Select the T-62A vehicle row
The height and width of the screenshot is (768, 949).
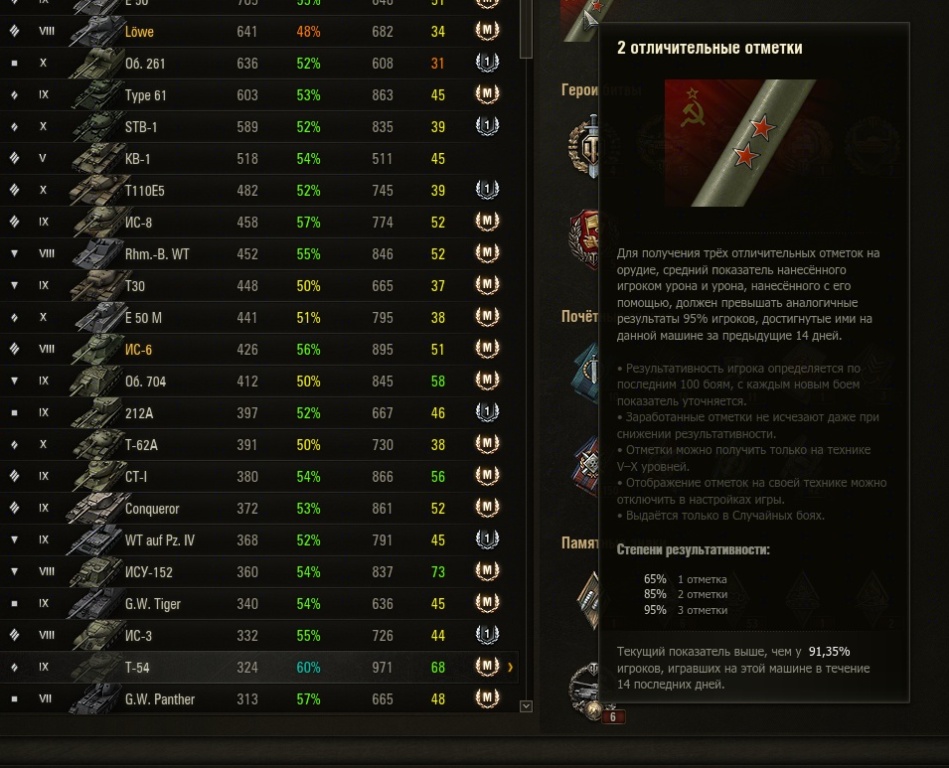tap(259, 444)
